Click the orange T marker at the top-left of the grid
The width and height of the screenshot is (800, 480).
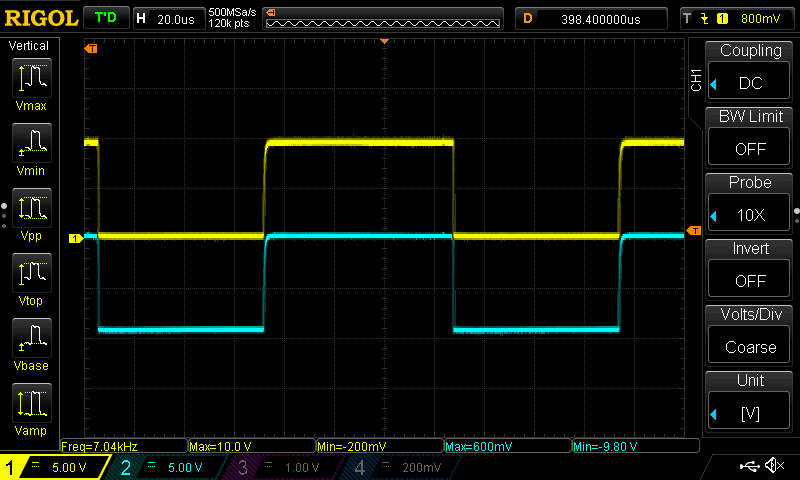coord(91,48)
